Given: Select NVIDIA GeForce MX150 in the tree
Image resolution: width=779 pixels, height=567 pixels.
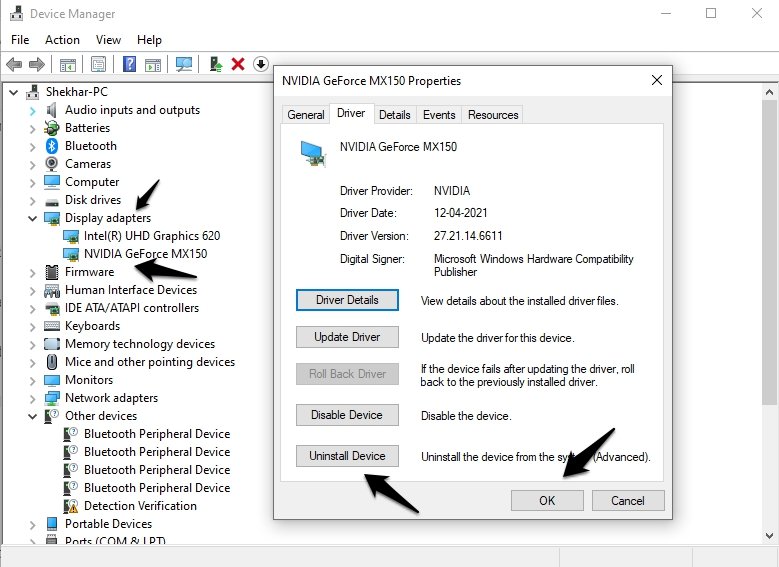Looking at the screenshot, I should tap(145, 254).
